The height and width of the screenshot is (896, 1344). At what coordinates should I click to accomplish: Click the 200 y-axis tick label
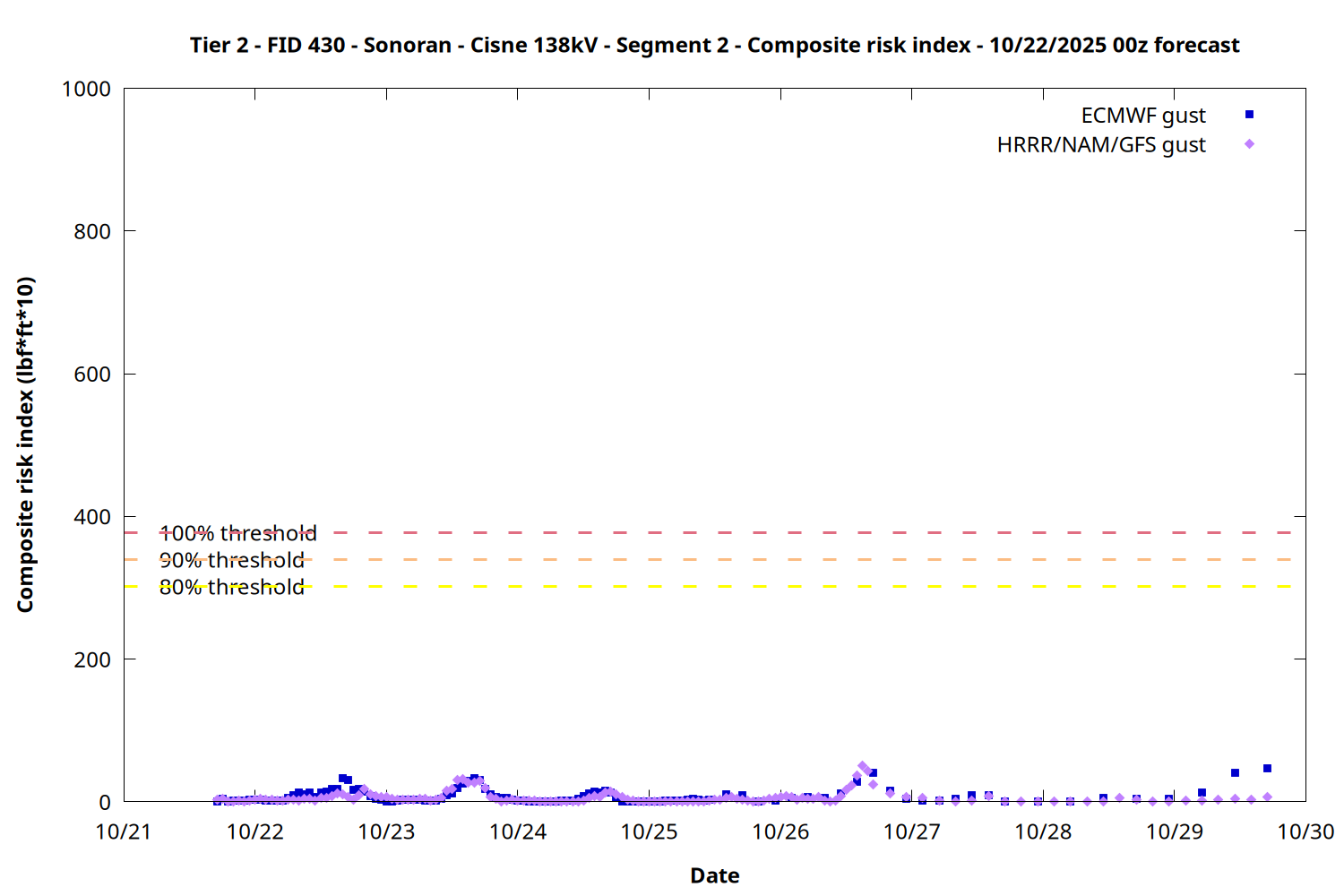point(92,660)
